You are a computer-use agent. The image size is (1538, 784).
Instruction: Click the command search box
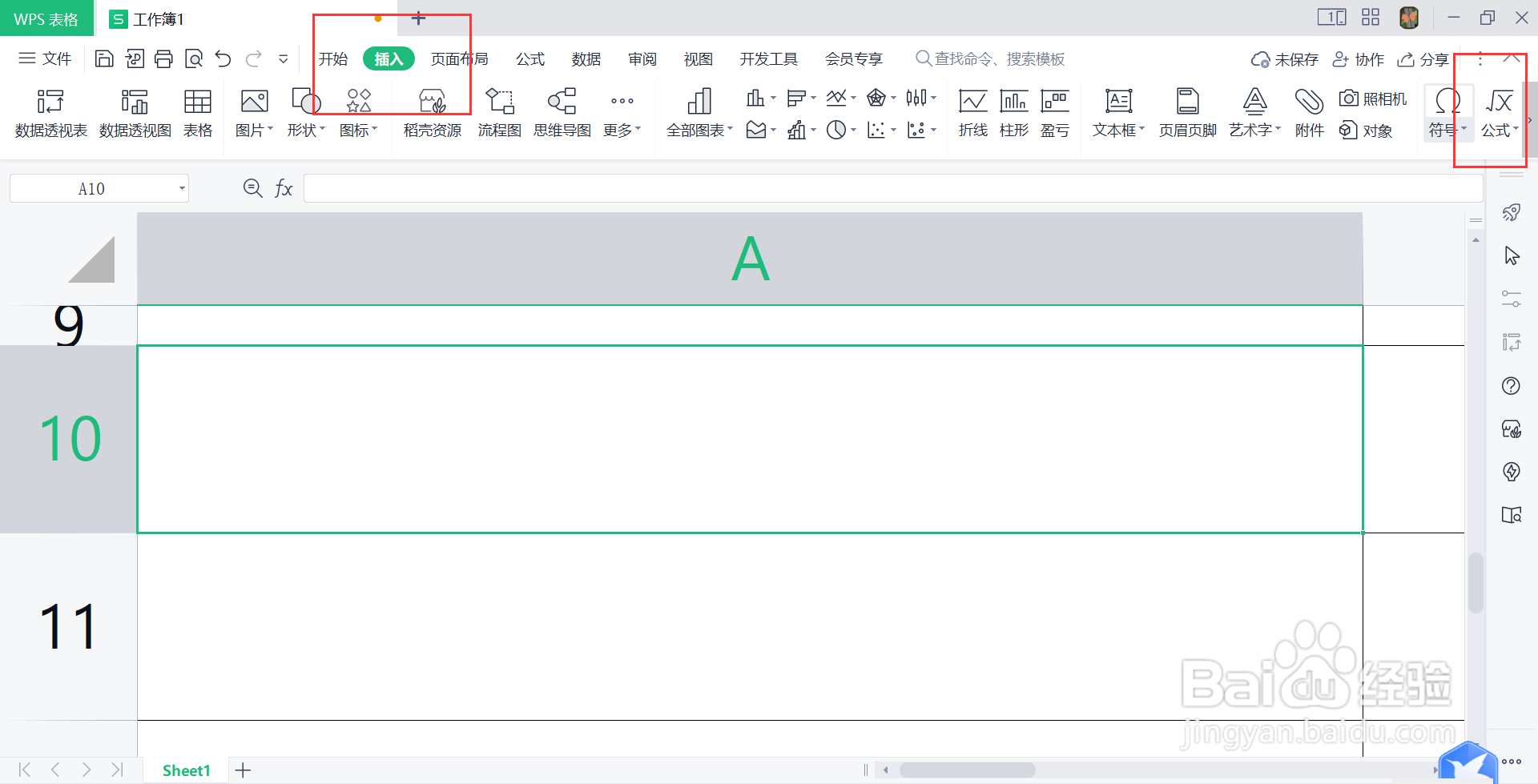pos(991,58)
